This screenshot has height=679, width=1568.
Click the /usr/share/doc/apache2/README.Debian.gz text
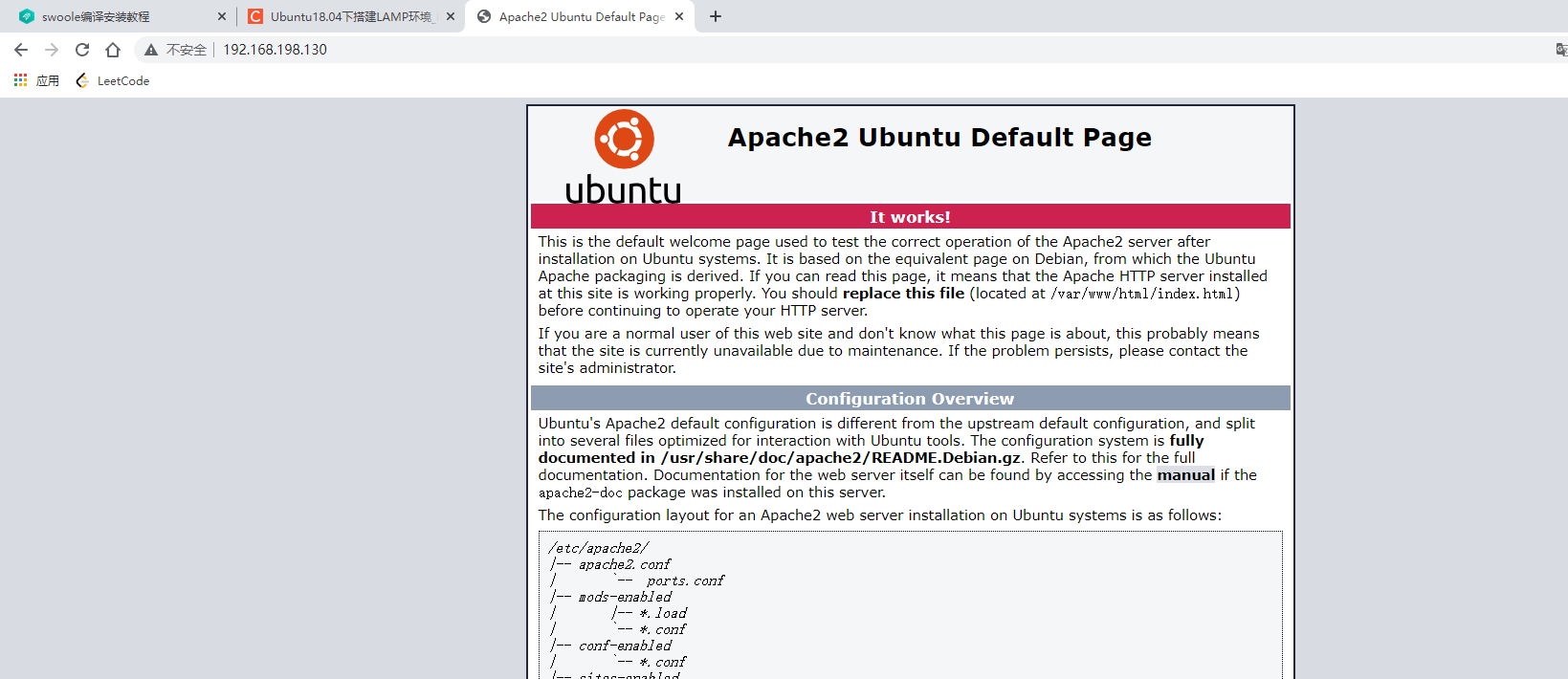tap(841, 458)
